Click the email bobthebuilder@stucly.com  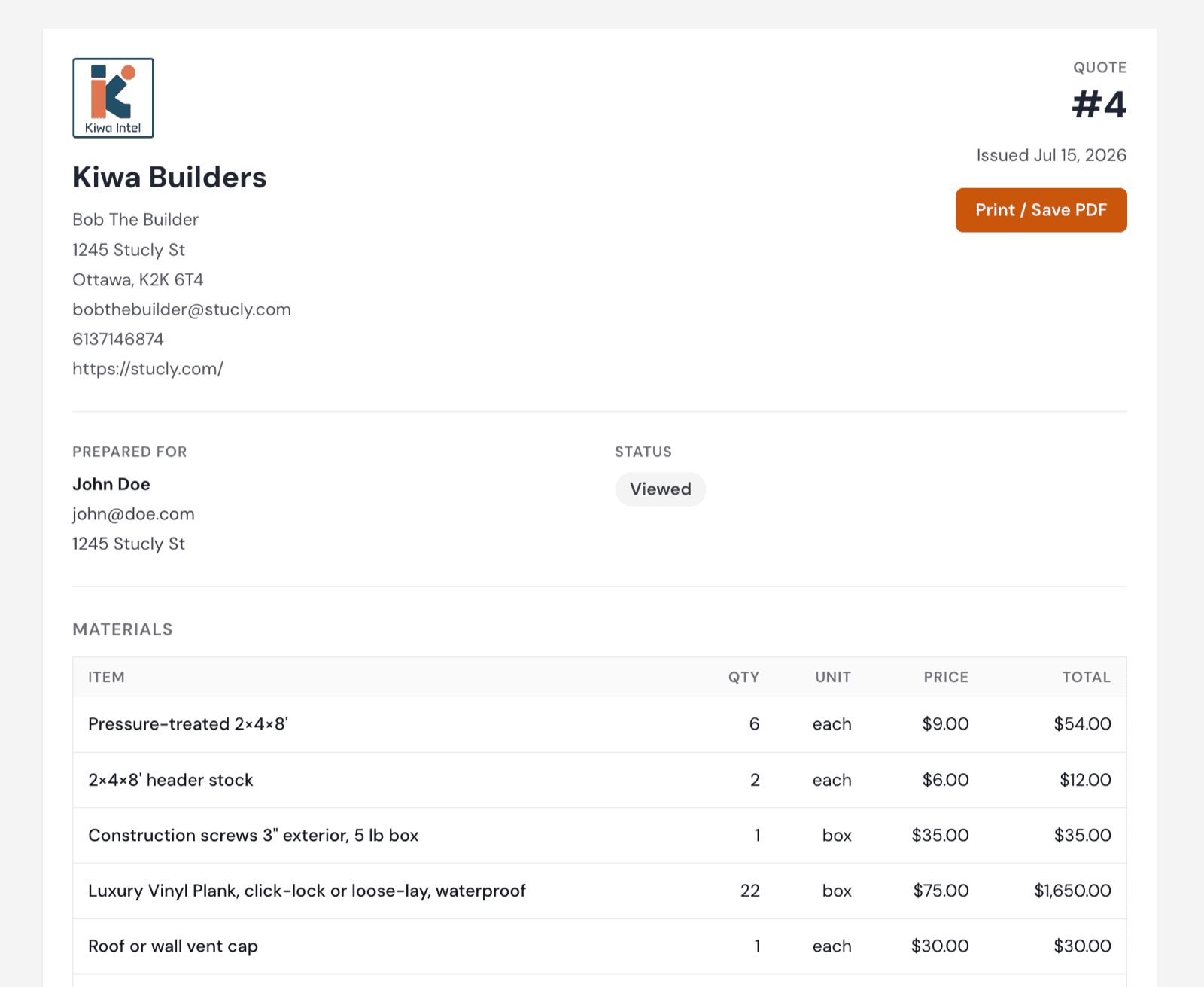pos(181,309)
